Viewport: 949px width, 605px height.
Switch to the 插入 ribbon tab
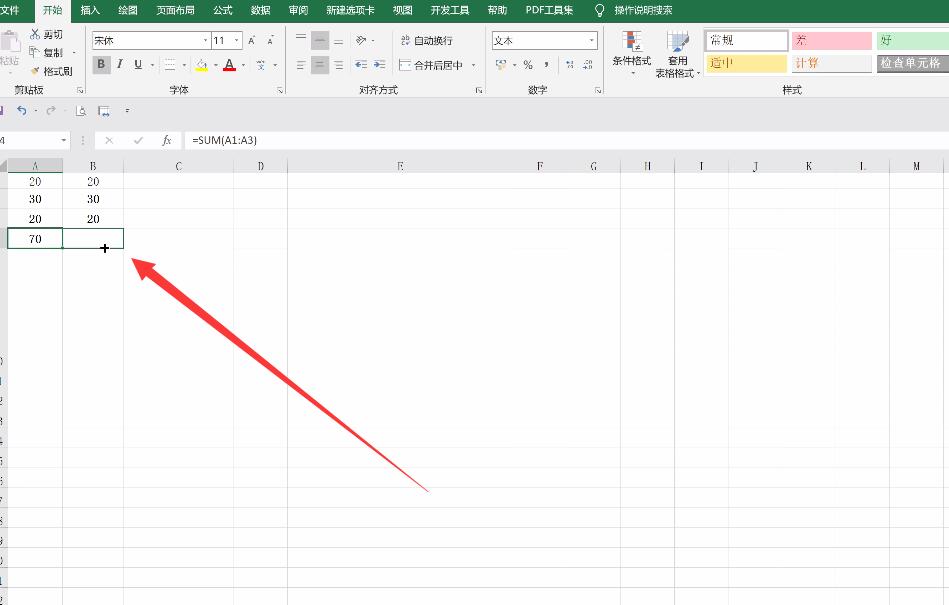(90, 10)
